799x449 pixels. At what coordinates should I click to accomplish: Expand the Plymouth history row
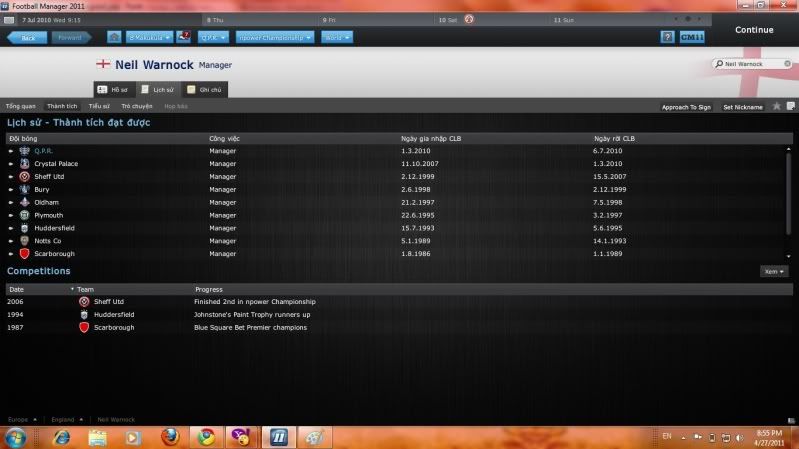point(11,215)
